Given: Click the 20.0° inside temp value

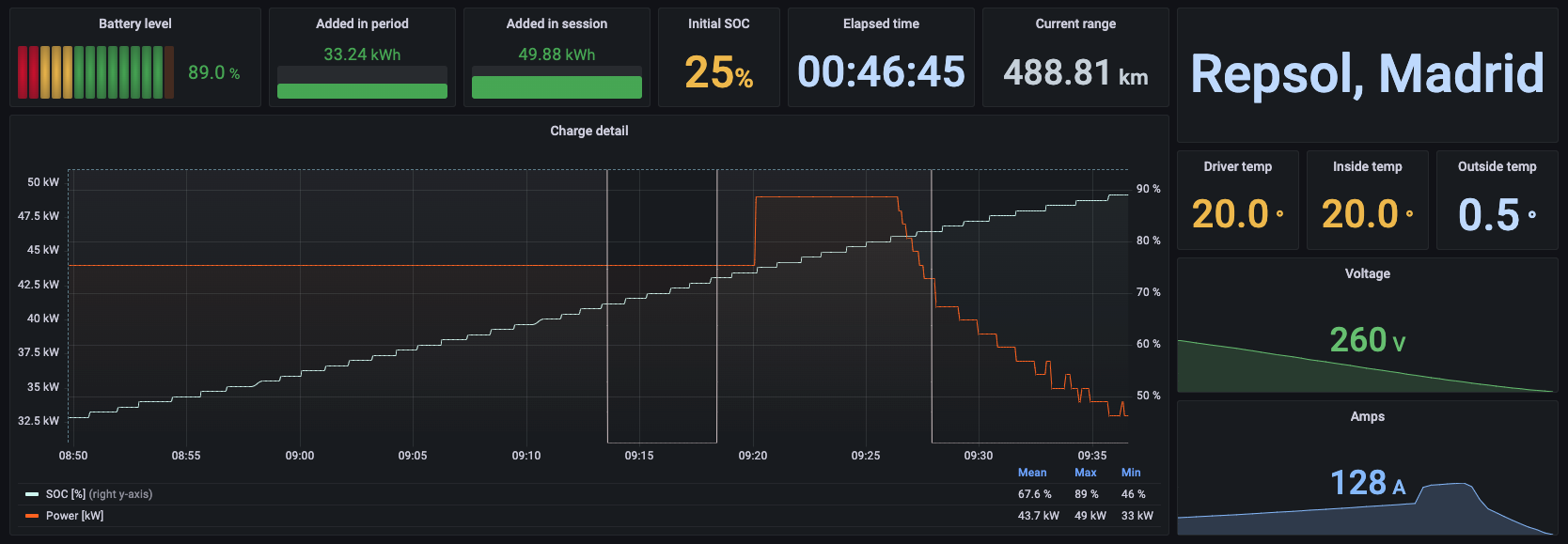Looking at the screenshot, I should tap(1367, 214).
